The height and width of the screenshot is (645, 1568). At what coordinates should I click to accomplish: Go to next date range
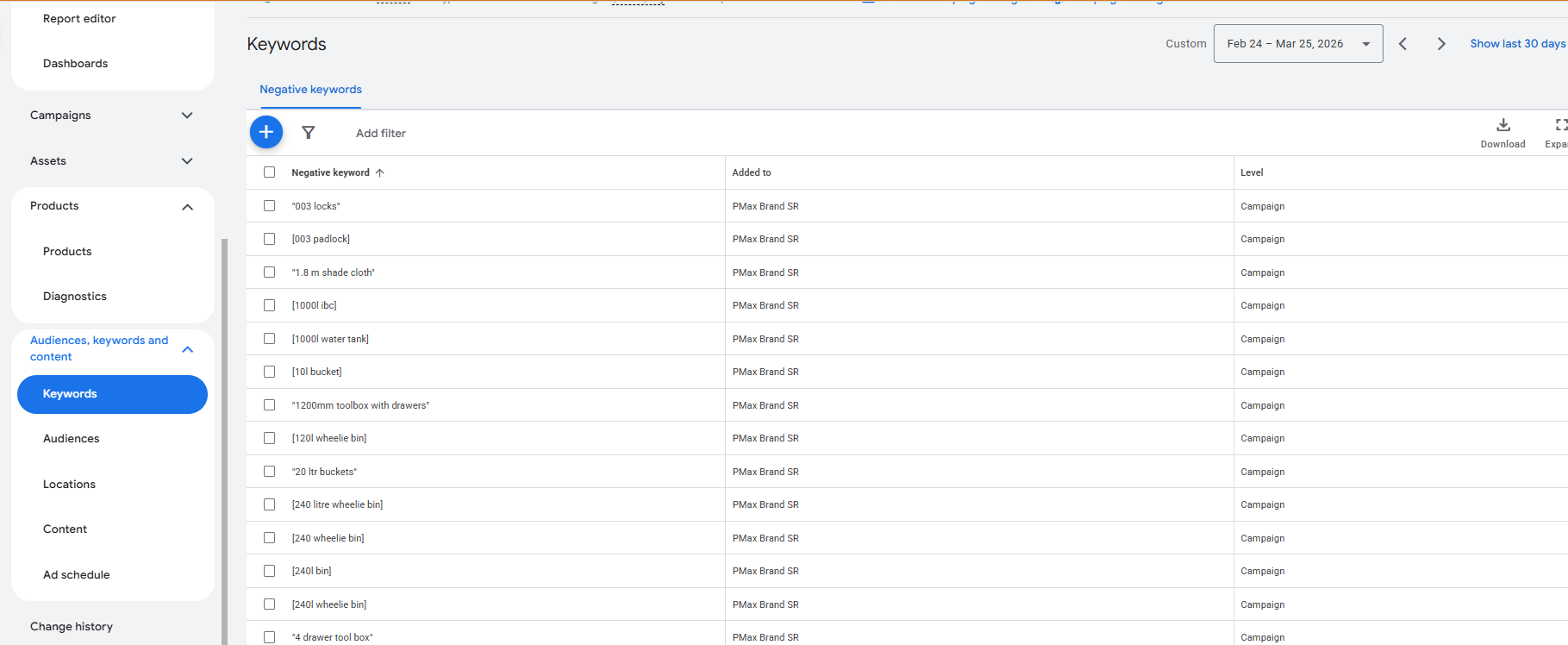pyautogui.click(x=1440, y=44)
